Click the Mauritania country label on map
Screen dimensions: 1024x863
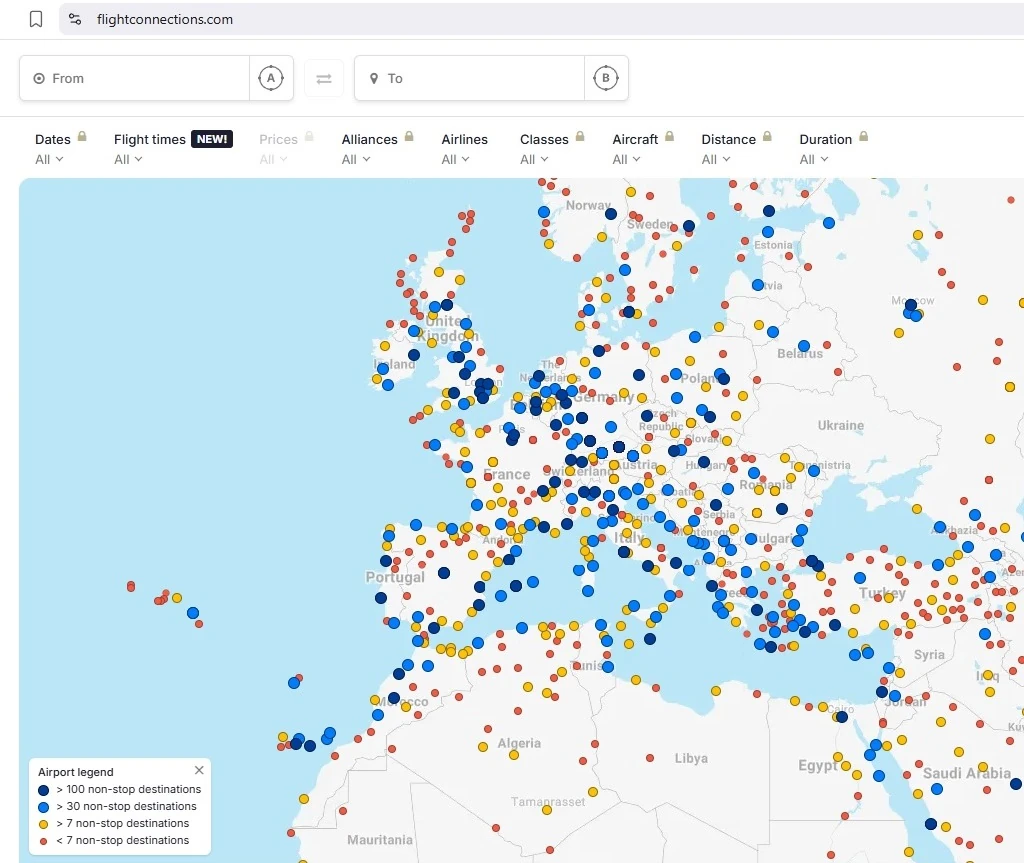pyautogui.click(x=379, y=839)
